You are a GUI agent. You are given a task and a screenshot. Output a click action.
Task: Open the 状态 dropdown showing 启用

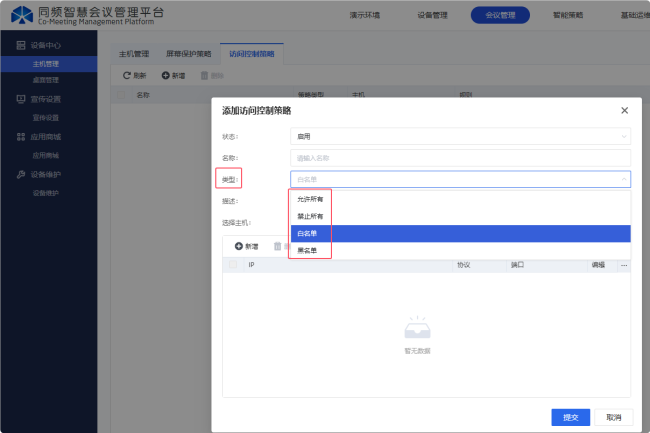click(x=460, y=136)
